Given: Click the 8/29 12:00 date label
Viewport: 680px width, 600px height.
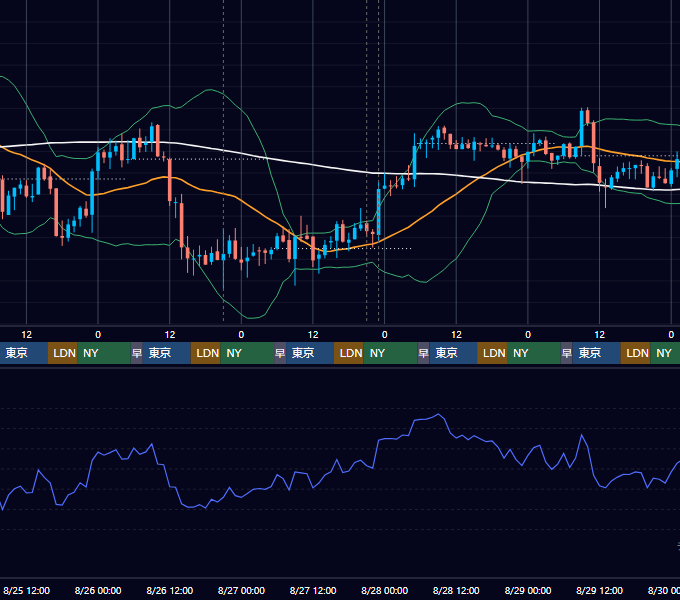Looking at the screenshot, I should tap(599, 590).
